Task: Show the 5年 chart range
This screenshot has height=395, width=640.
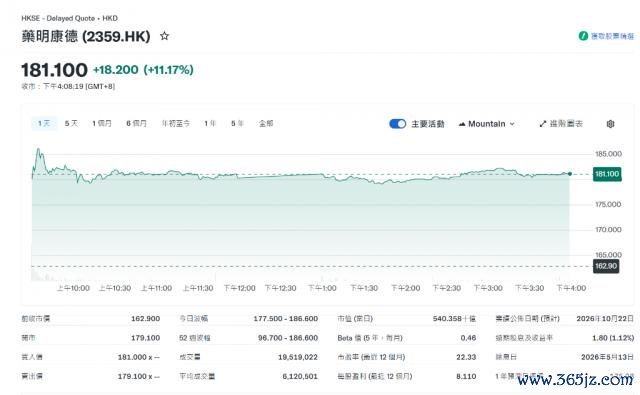Action: pos(237,123)
